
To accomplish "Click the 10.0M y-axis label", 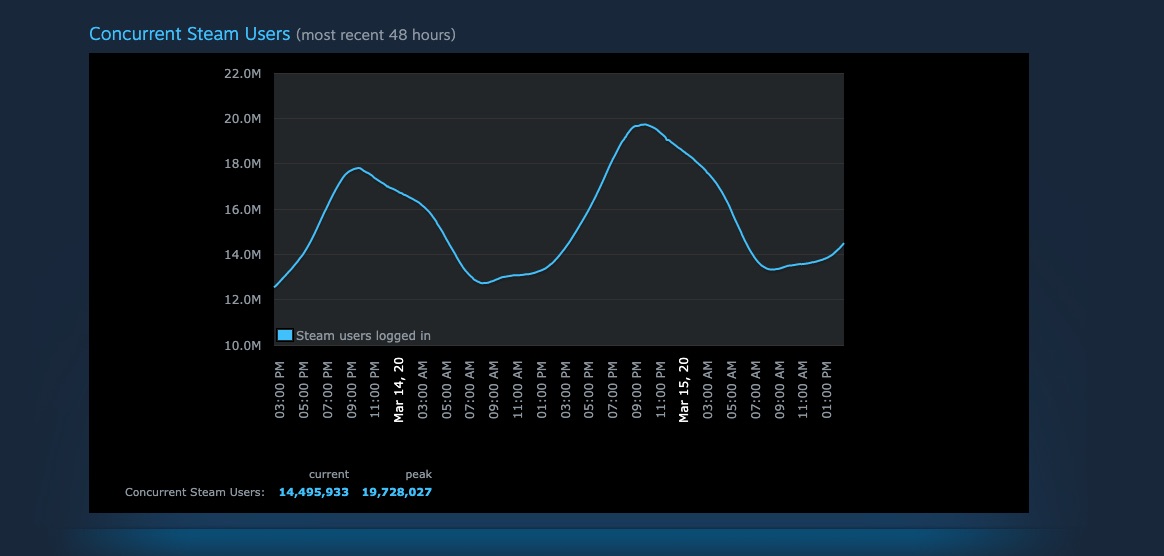I will point(243,345).
